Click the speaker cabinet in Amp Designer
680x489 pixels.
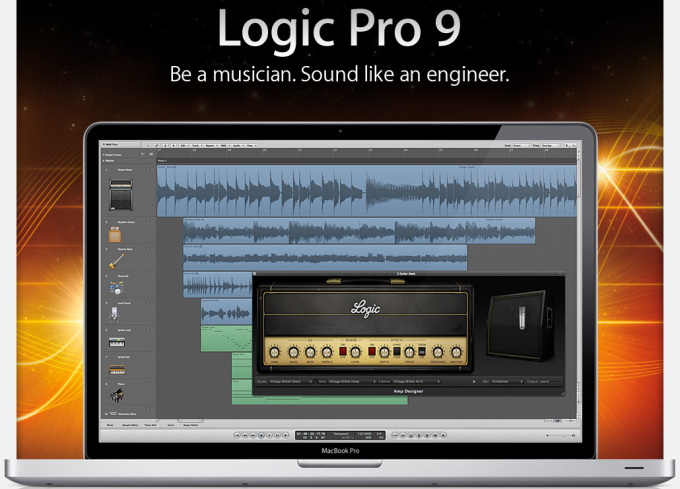tap(520, 325)
